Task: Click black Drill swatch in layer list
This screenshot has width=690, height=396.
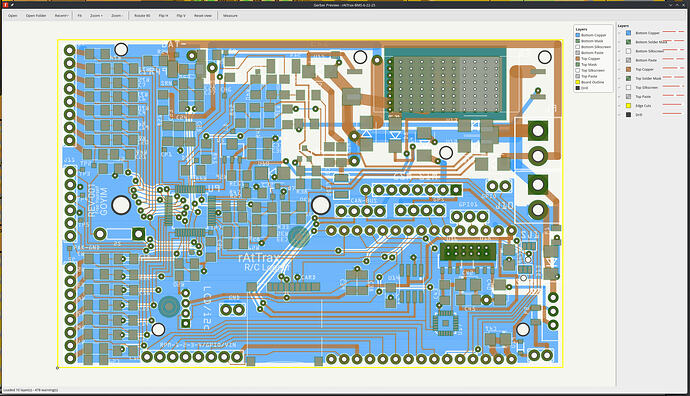Action: coord(628,114)
